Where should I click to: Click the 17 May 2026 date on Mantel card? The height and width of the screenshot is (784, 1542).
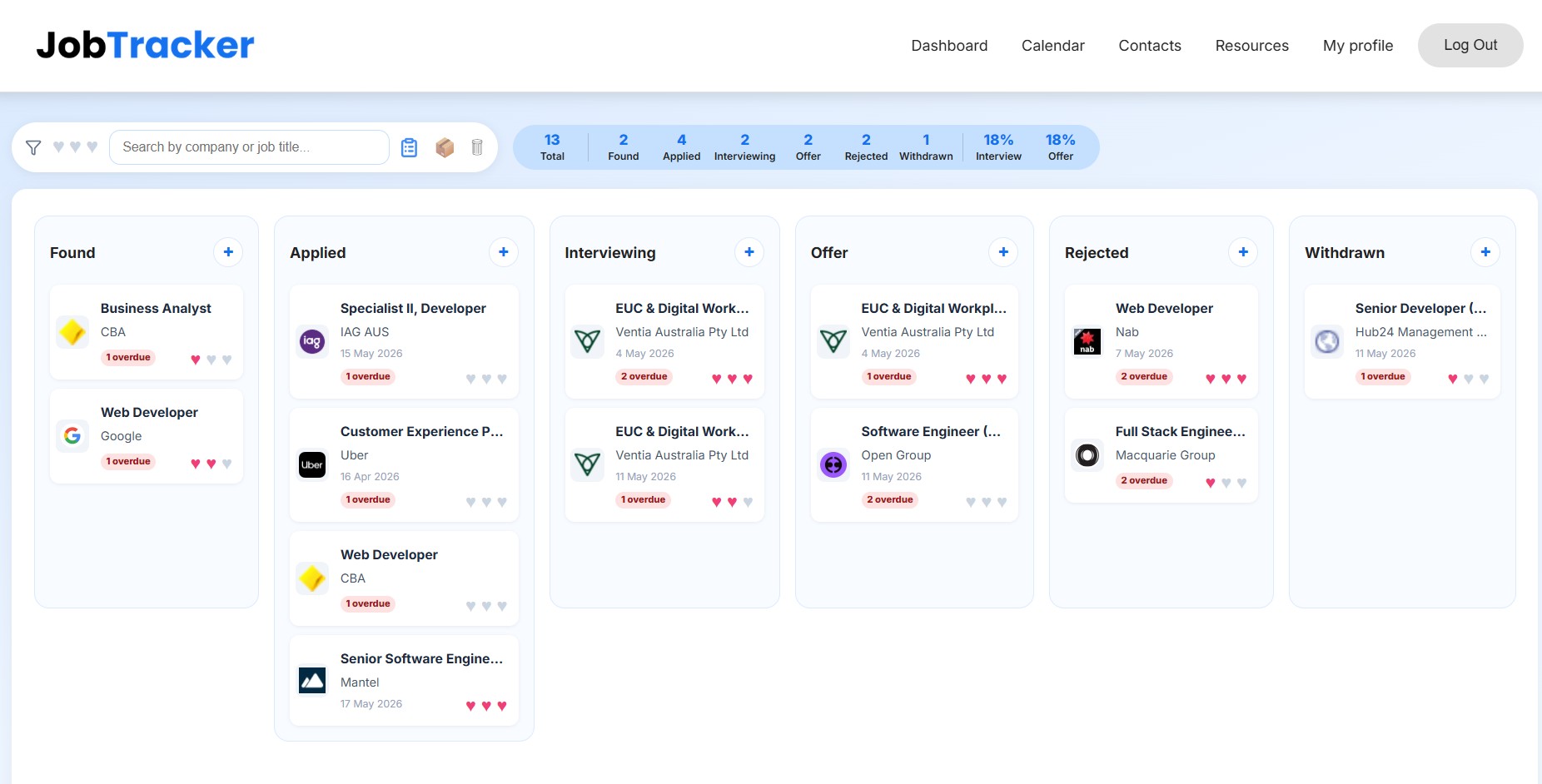pyautogui.click(x=371, y=704)
